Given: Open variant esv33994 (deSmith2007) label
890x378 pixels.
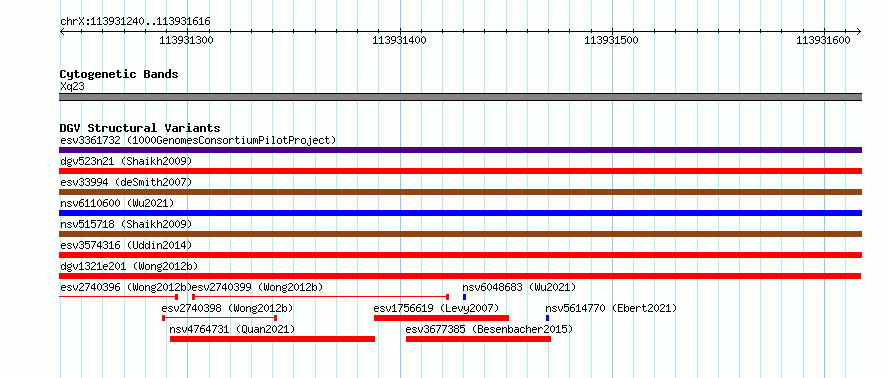Looking at the screenshot, I should coord(126,182).
